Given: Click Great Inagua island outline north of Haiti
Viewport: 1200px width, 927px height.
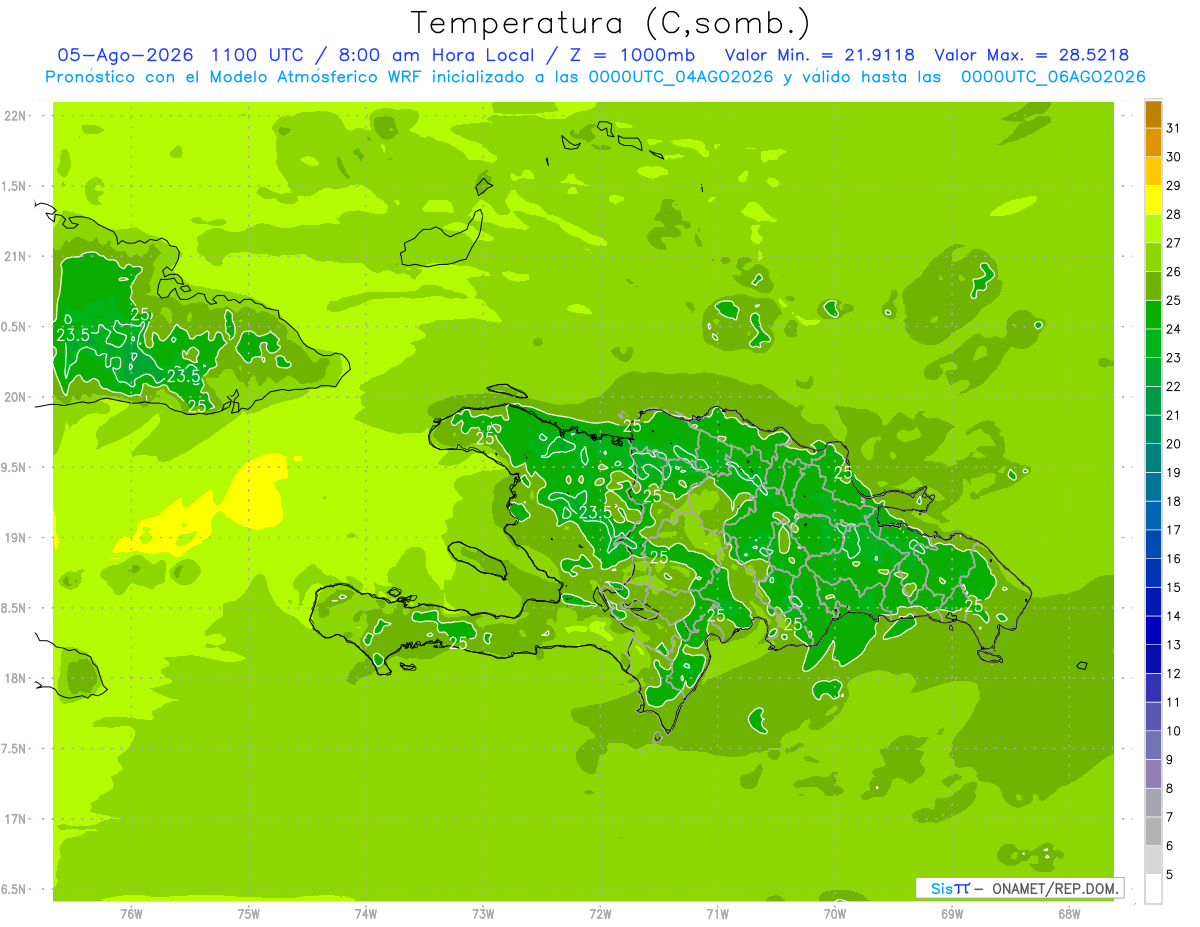Looking at the screenshot, I should [442, 239].
